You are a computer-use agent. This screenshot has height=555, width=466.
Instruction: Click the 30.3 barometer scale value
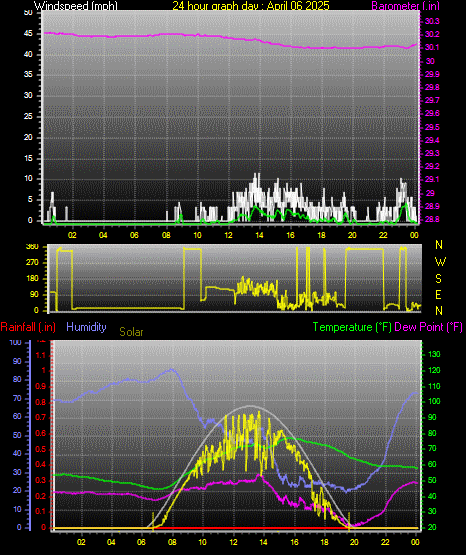[432, 21]
